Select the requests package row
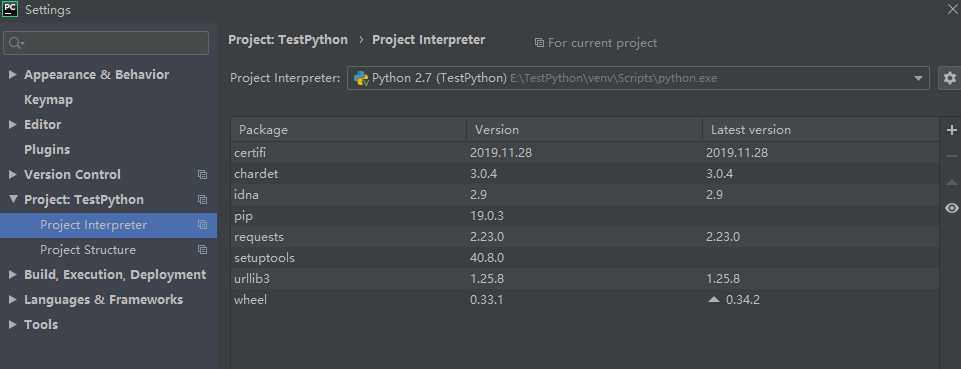This screenshot has width=961, height=369. (585, 237)
